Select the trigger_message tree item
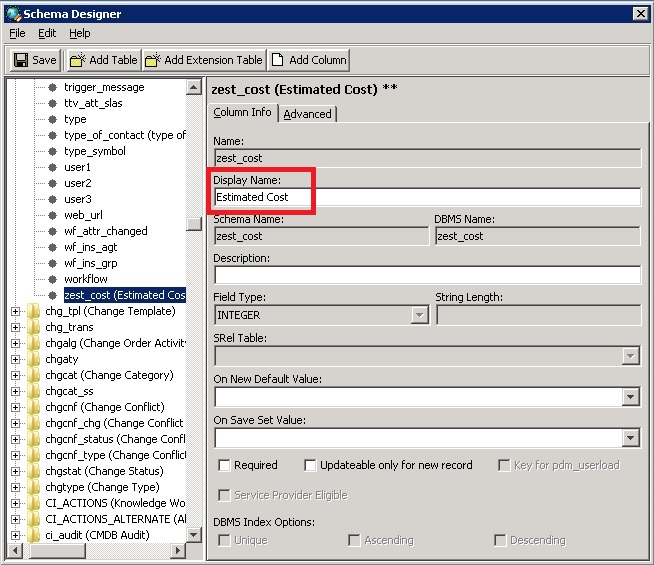The width and height of the screenshot is (654, 565). 104,87
